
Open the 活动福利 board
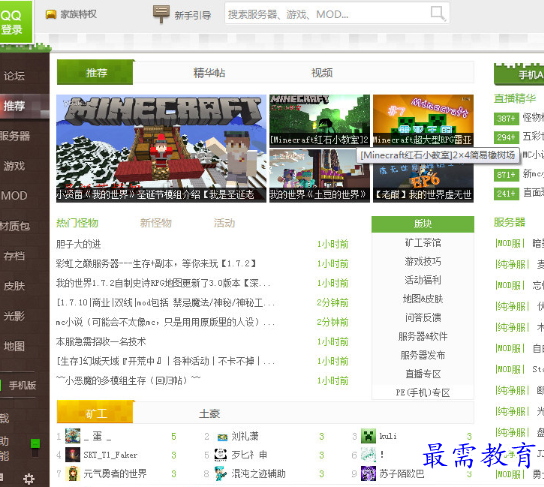[423, 280]
